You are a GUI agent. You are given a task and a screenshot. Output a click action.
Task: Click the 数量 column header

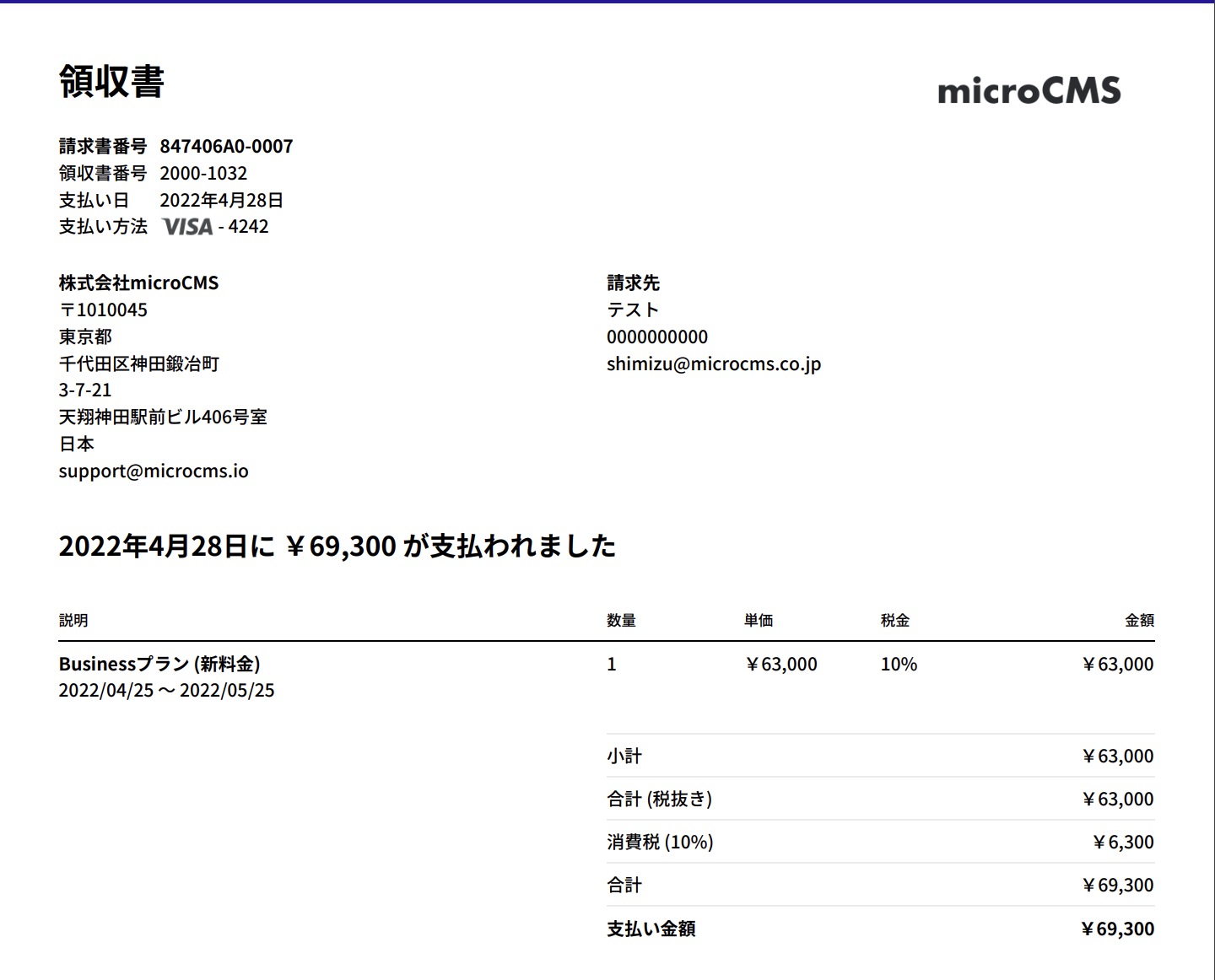tap(621, 621)
